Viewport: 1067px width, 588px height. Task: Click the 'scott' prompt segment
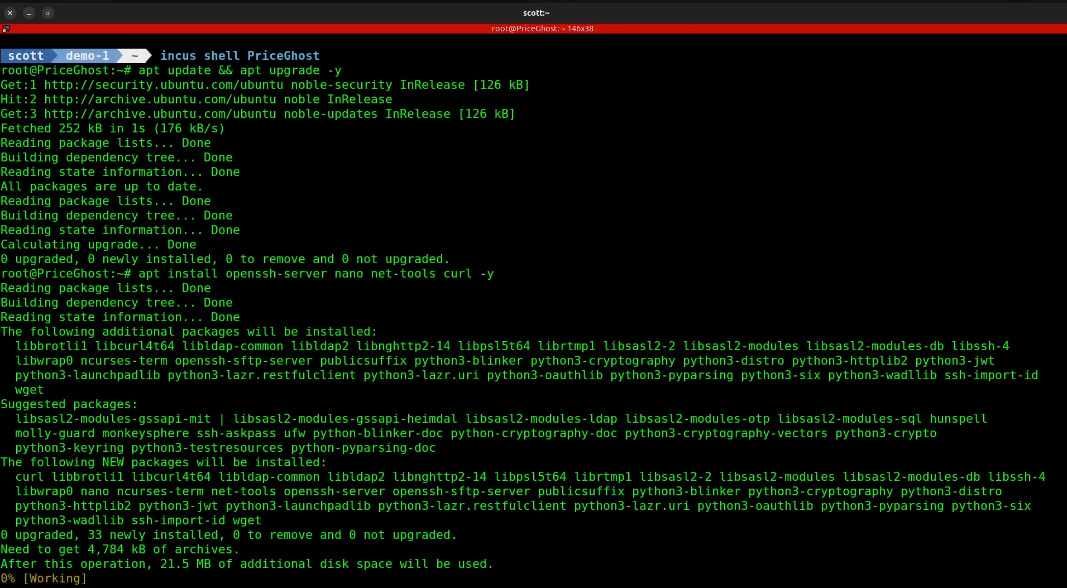coord(26,56)
